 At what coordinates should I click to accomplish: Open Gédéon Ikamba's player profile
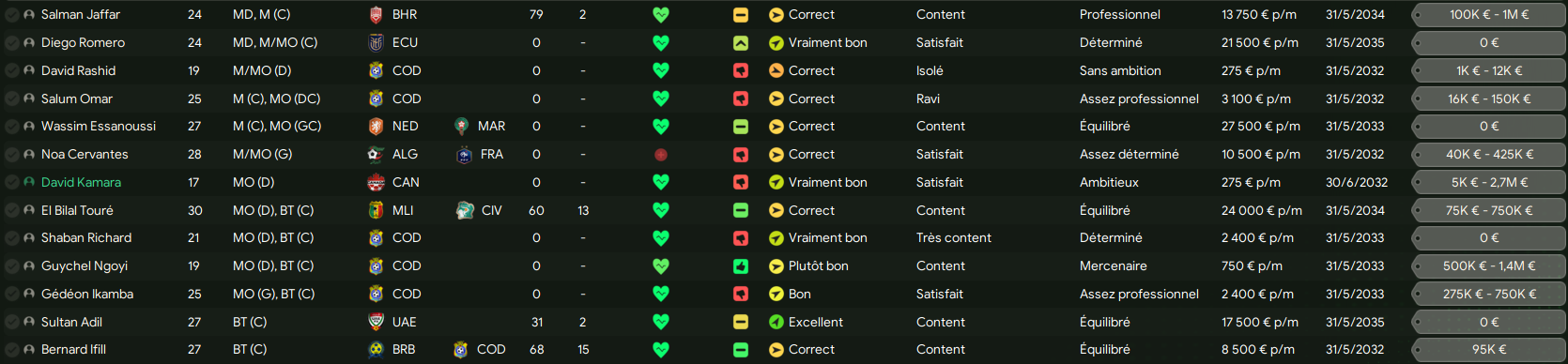tap(87, 295)
